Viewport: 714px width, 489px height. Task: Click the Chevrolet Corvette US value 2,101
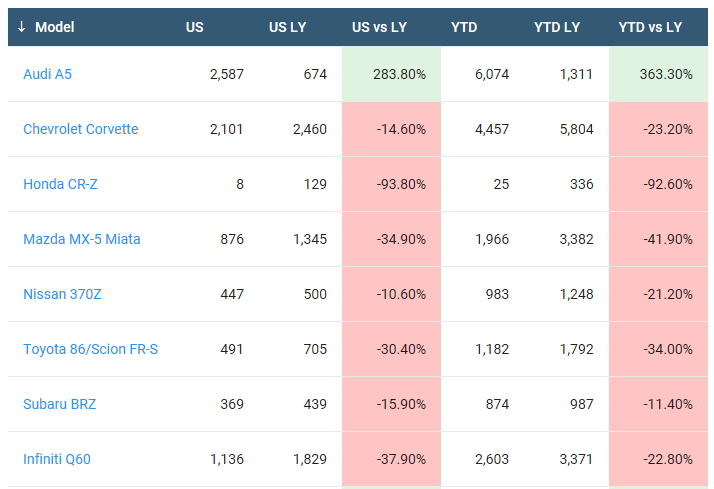[226, 129]
